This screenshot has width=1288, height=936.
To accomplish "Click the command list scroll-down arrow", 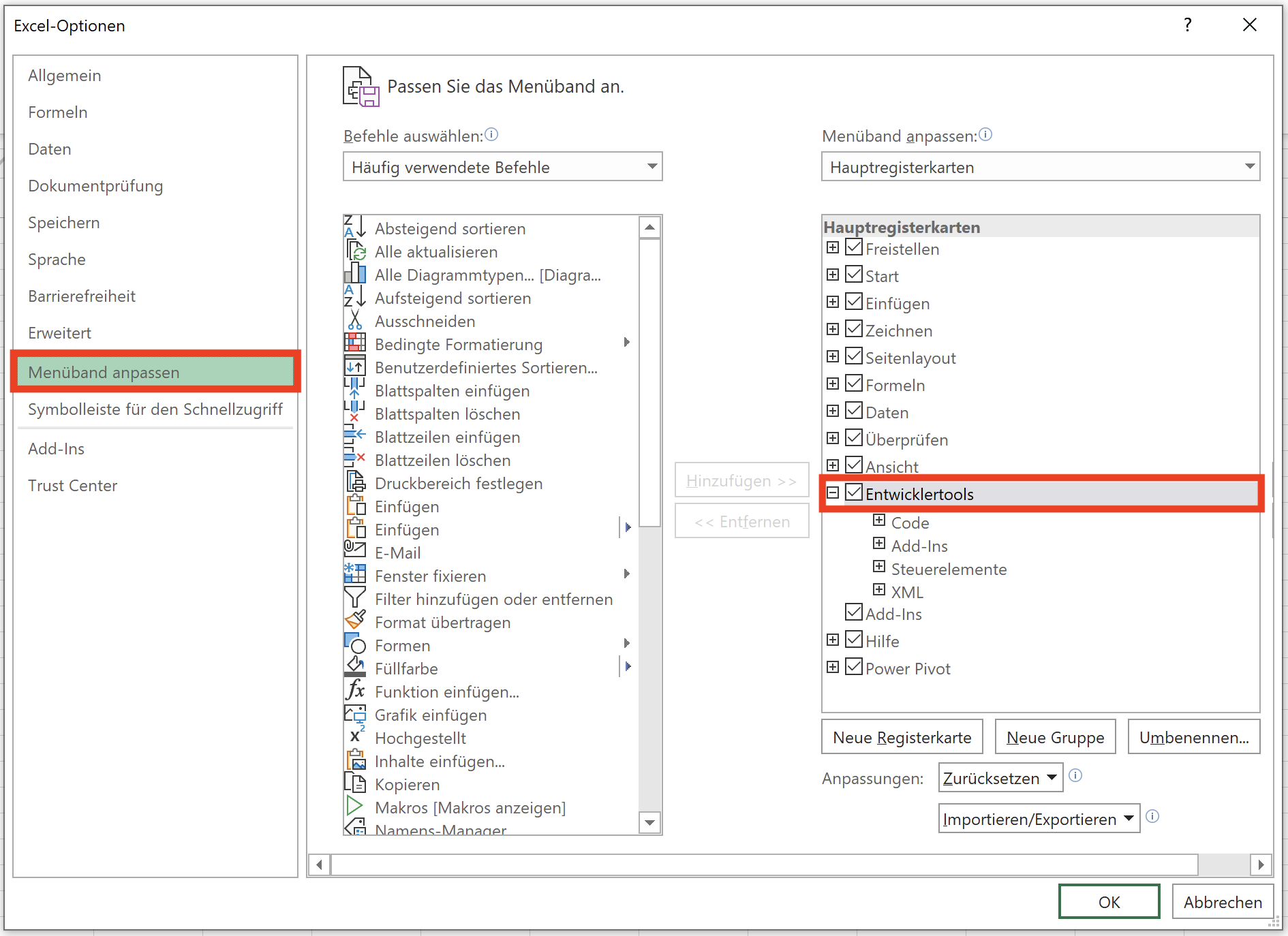I will point(650,822).
